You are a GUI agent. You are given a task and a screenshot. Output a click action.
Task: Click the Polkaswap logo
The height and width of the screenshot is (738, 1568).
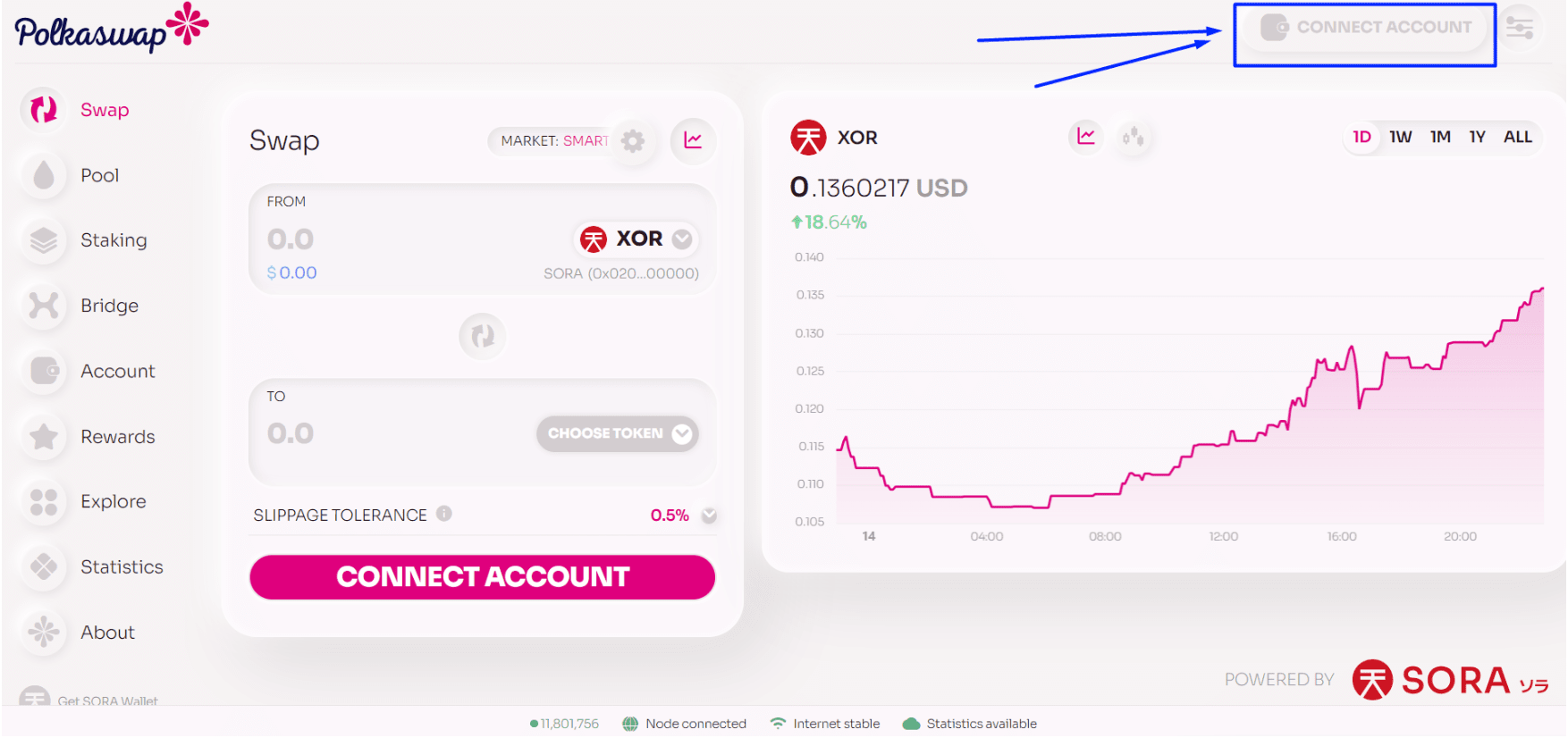(x=111, y=29)
